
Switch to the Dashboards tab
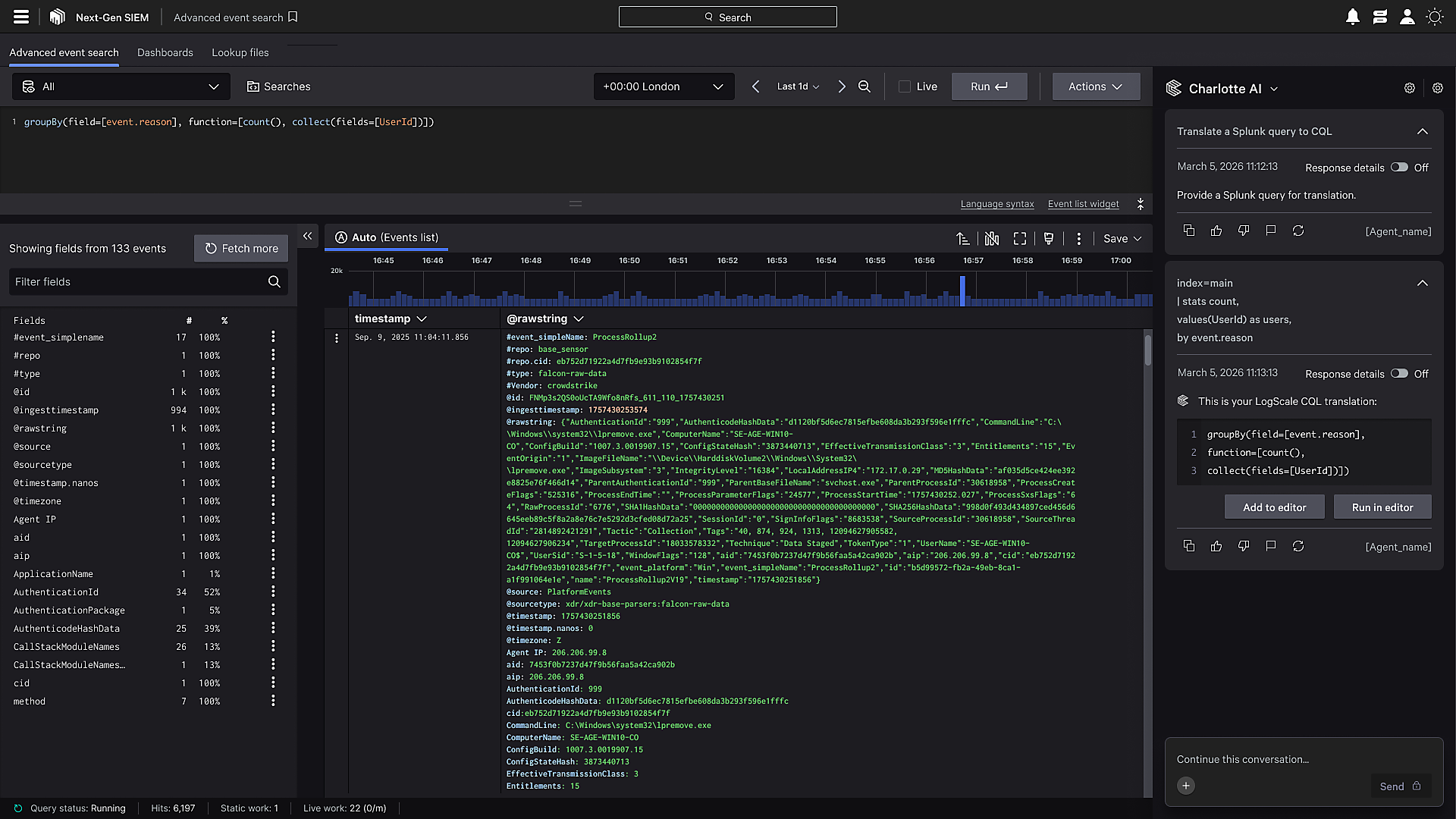165,52
